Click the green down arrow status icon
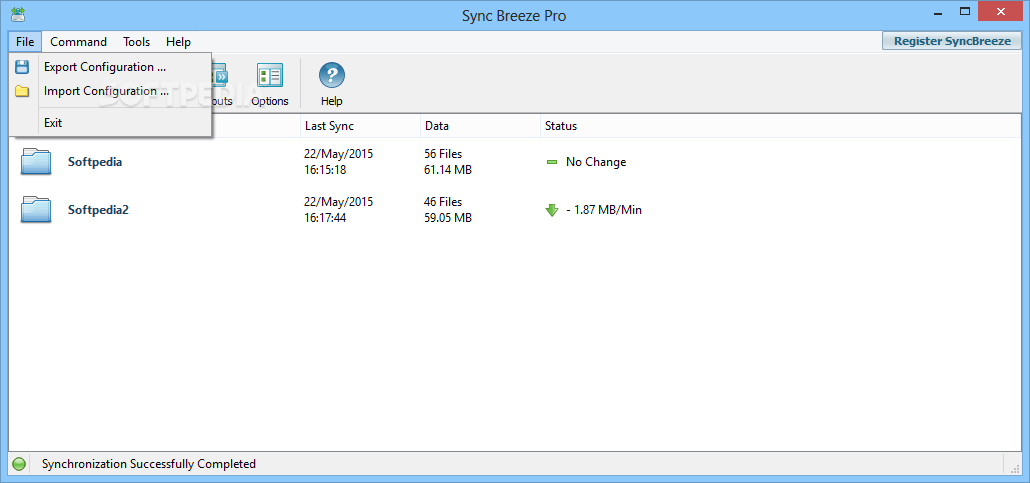The height and width of the screenshot is (483, 1030). 552,210
